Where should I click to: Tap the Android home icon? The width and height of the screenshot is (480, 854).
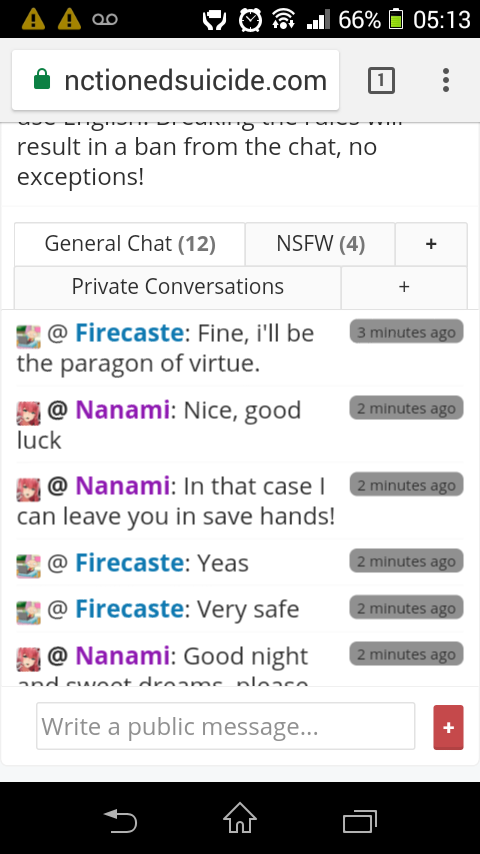point(240,818)
